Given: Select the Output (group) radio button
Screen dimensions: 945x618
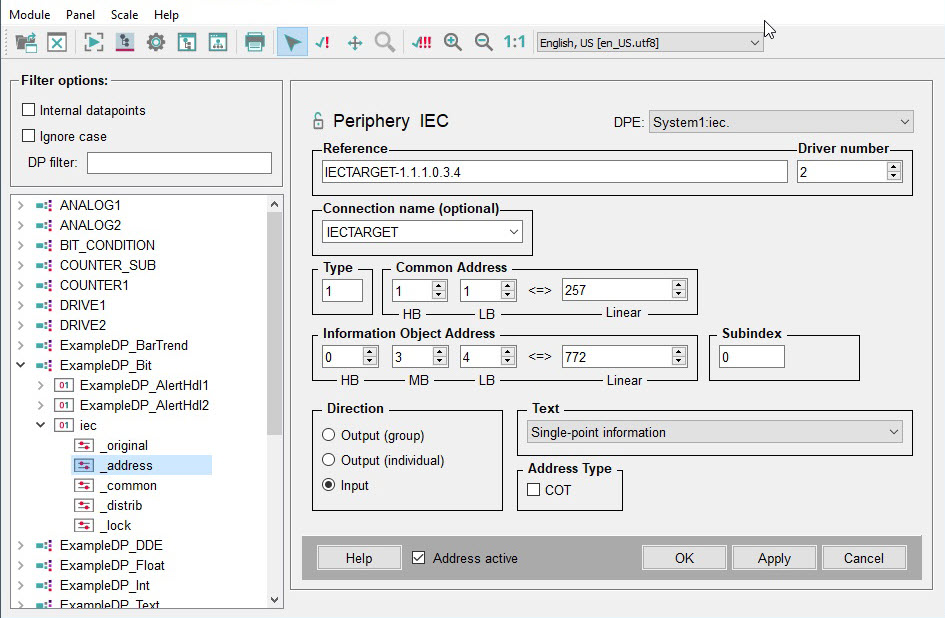Looking at the screenshot, I should coord(329,435).
